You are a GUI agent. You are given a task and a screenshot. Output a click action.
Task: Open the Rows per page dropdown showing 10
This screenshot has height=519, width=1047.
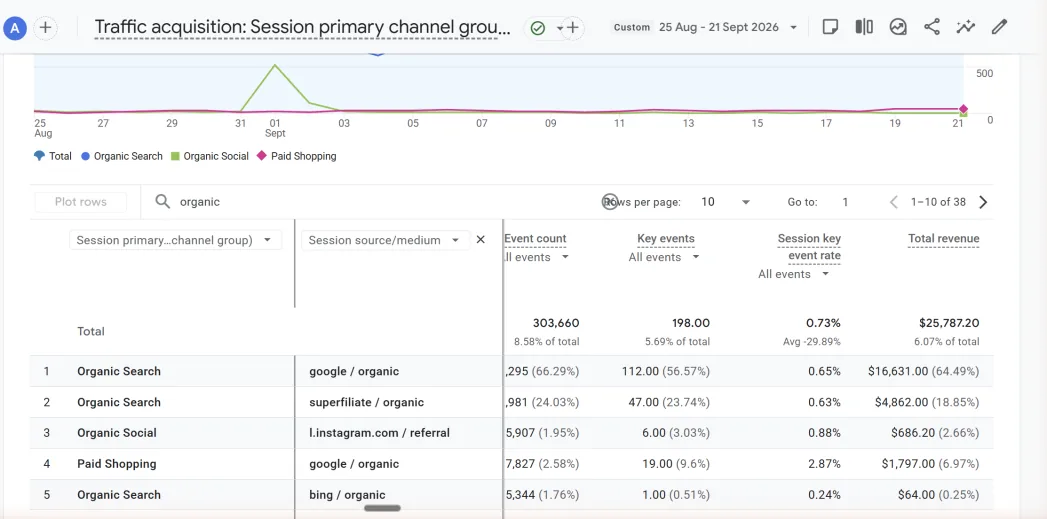tap(725, 202)
